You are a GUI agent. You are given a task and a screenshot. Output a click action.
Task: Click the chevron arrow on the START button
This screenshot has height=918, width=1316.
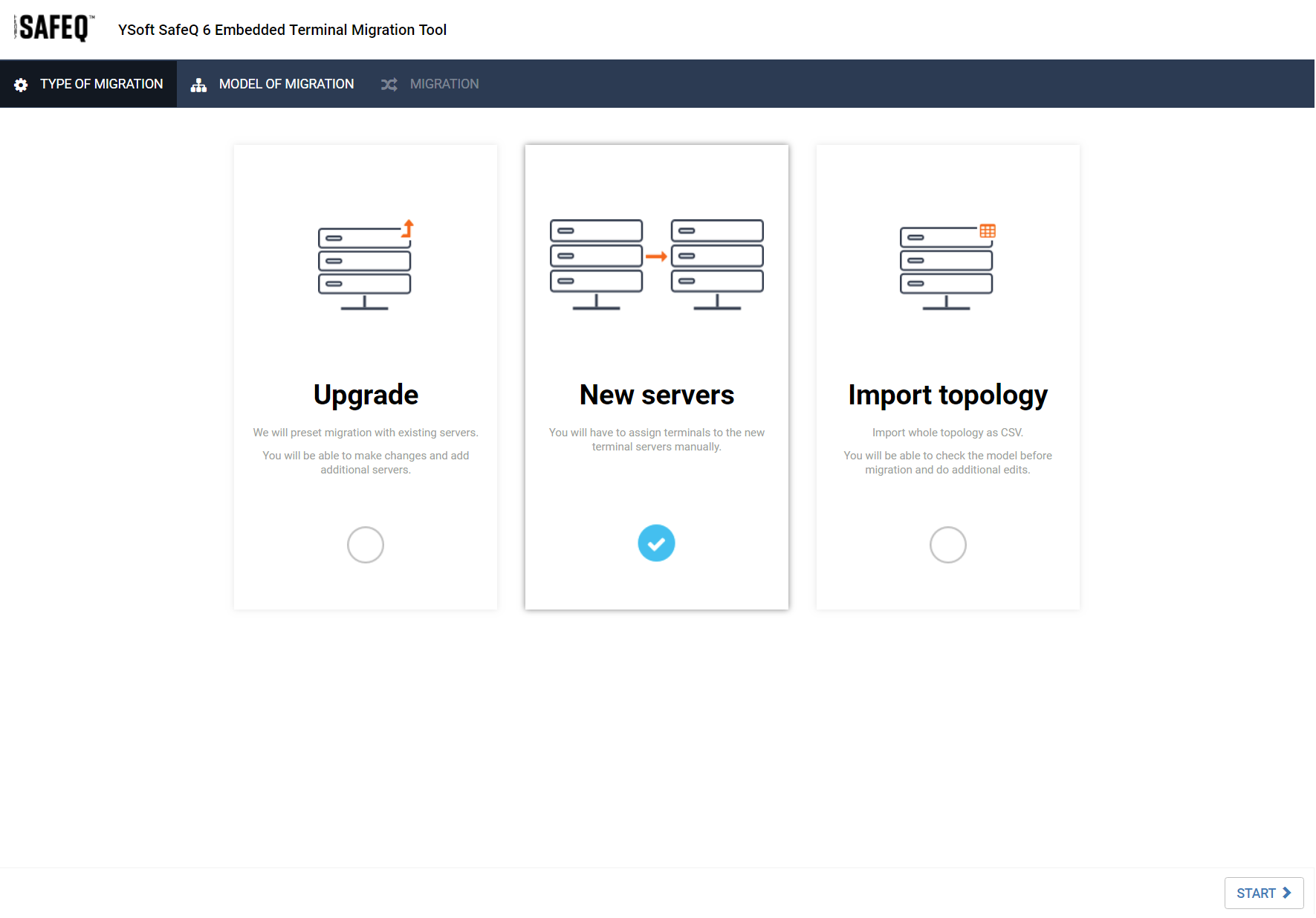click(x=1287, y=893)
